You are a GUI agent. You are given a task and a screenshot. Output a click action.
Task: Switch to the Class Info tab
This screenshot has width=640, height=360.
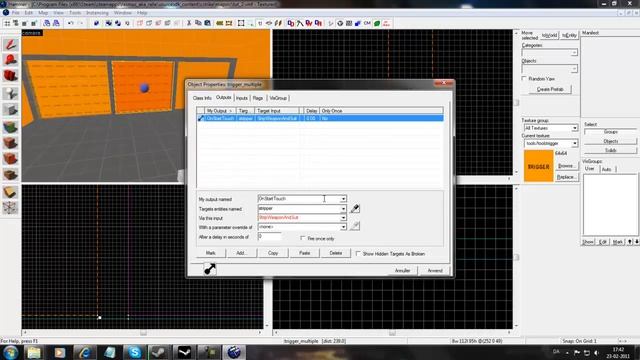pos(202,98)
